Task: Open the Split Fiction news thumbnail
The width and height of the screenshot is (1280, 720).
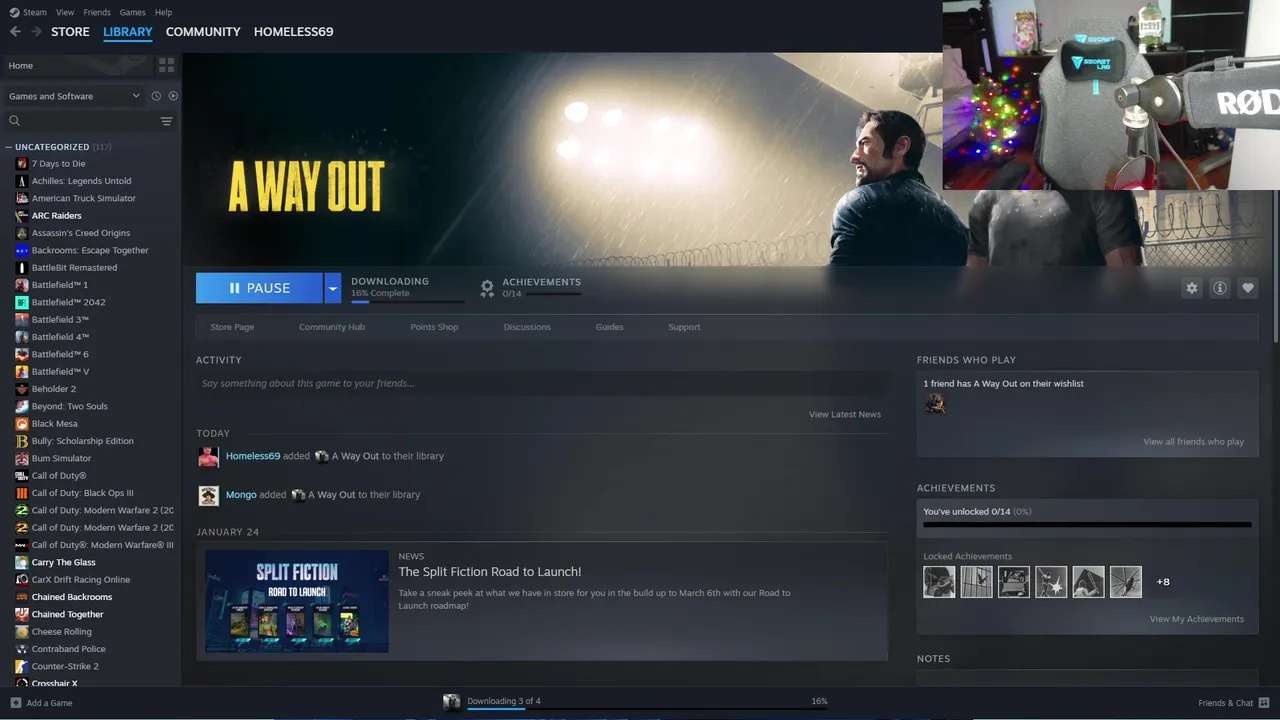Action: point(297,601)
